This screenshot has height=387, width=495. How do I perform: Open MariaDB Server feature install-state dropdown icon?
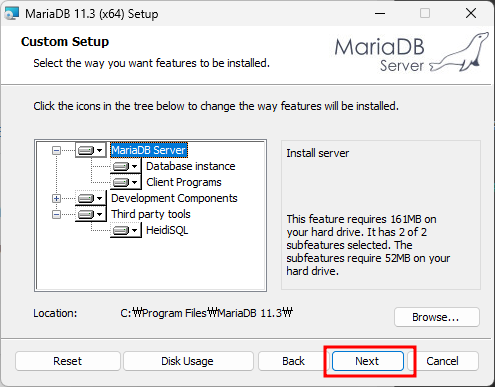point(90,150)
